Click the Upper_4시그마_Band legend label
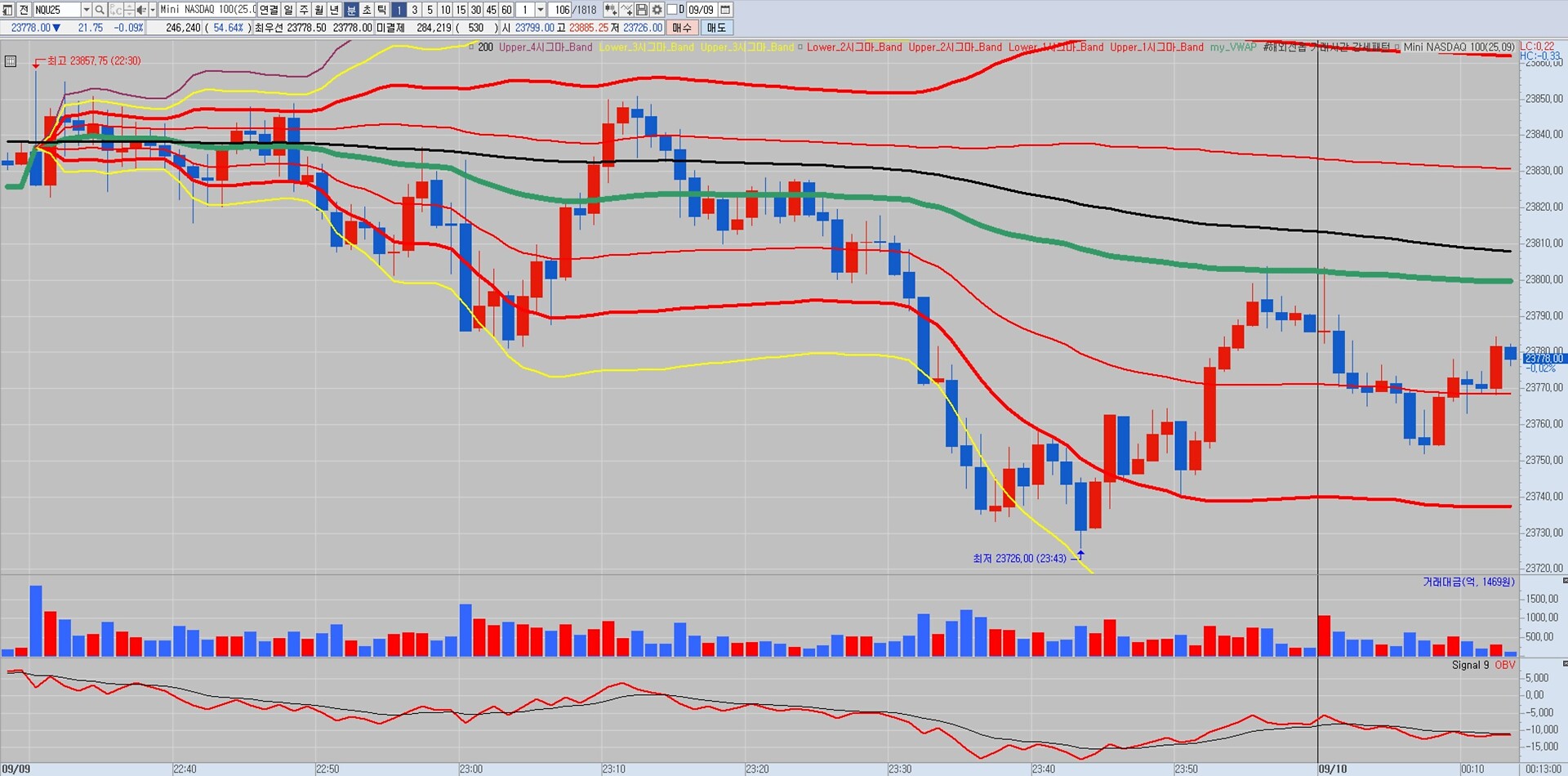This screenshot has height=776, width=1568. 546,47
